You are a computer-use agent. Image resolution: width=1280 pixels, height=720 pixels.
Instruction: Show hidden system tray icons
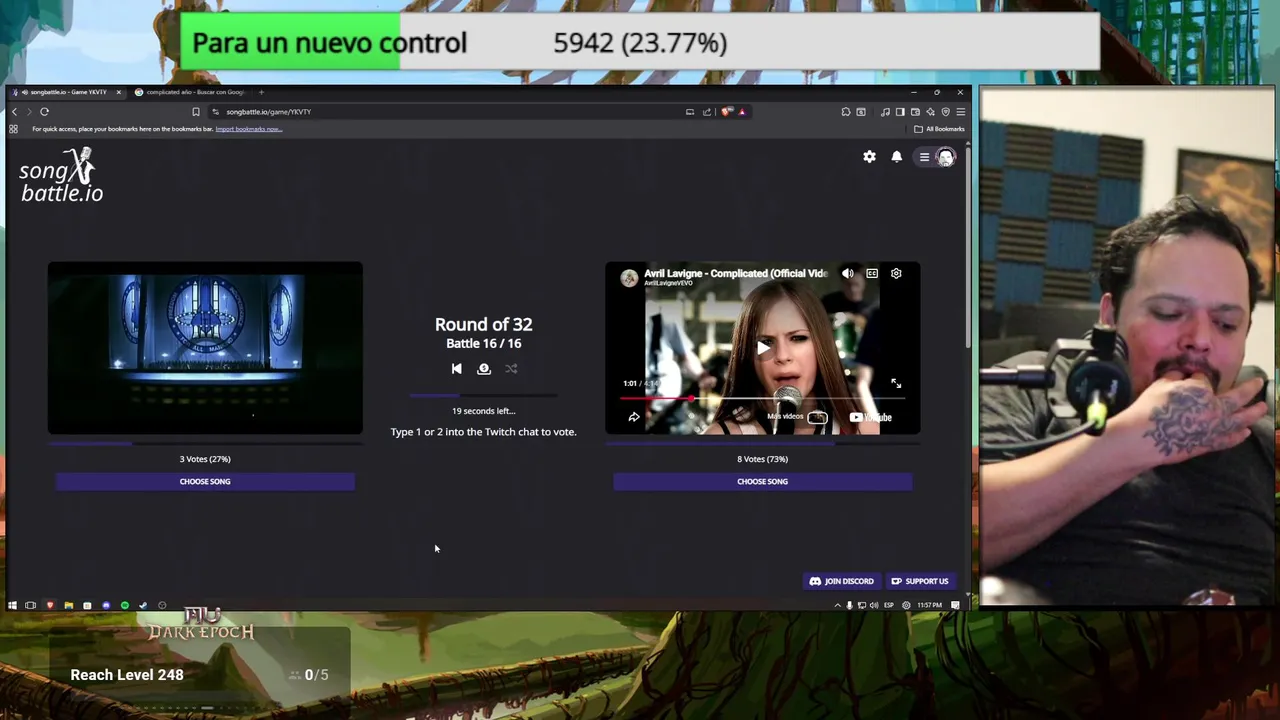point(837,605)
